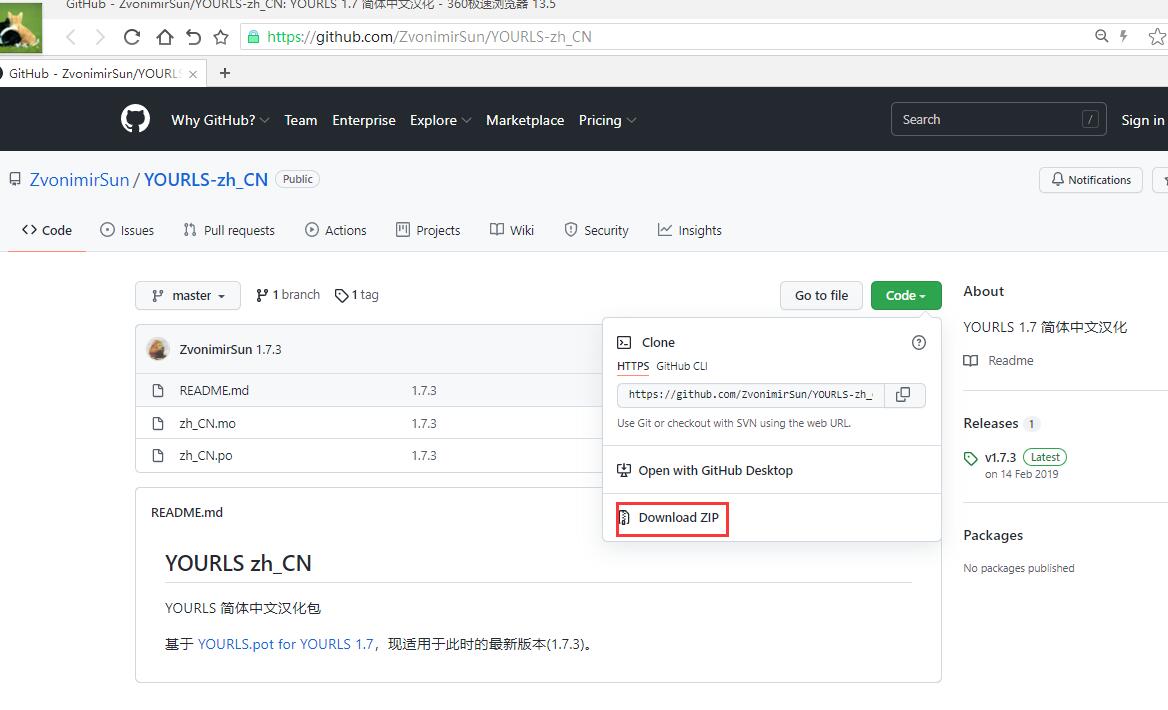
Task: Click Sign in
Action: click(x=1143, y=120)
